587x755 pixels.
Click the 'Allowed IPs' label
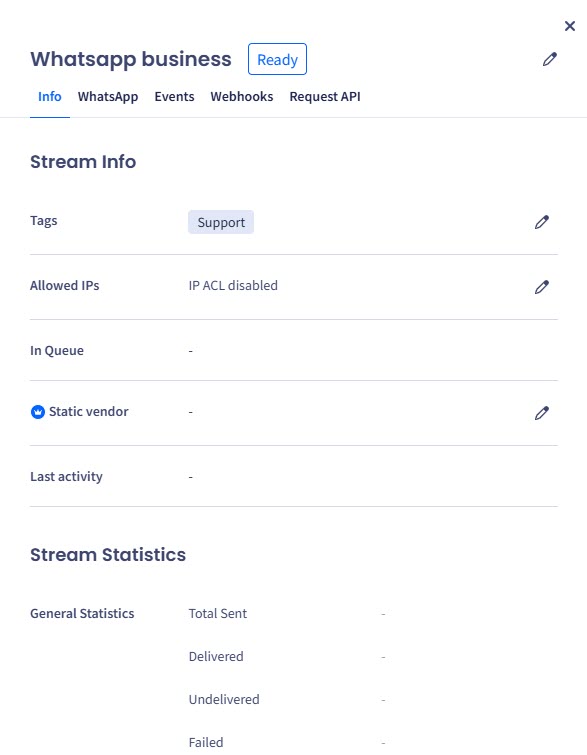65,286
